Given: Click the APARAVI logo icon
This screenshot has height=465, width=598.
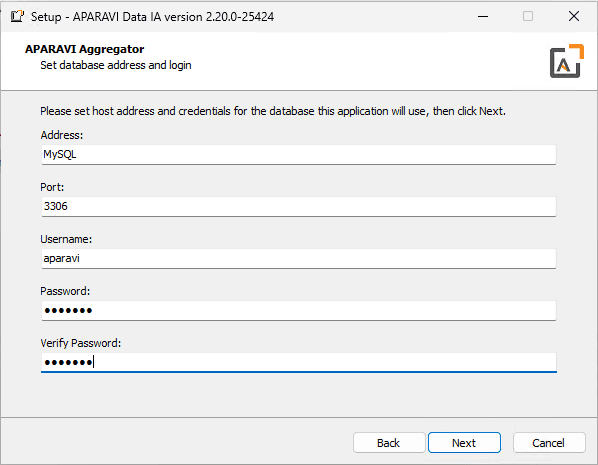Looking at the screenshot, I should (566, 61).
